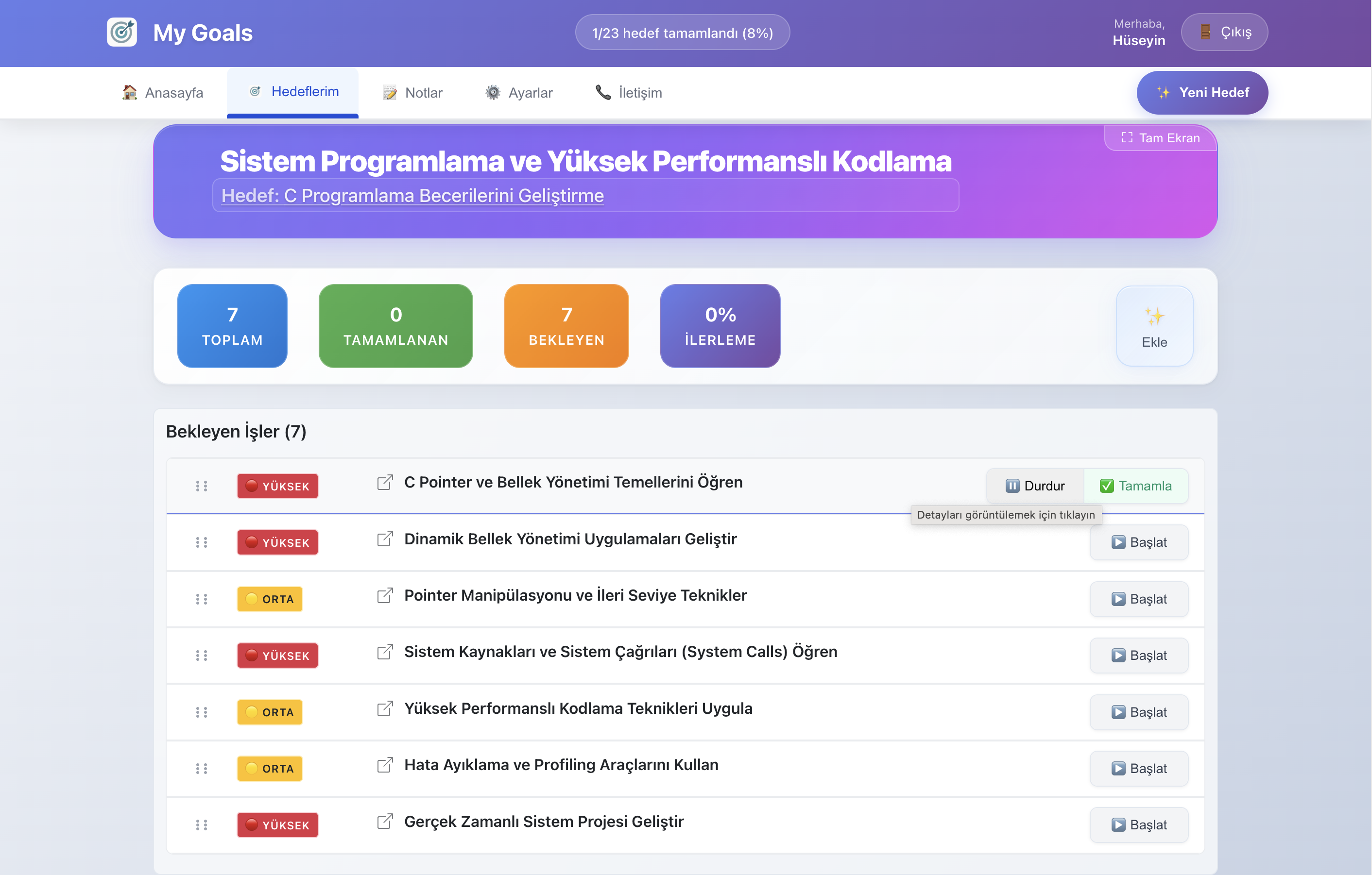Mark C Pointer task with Tamamla
Viewport: 1372px width, 875px height.
tap(1135, 486)
